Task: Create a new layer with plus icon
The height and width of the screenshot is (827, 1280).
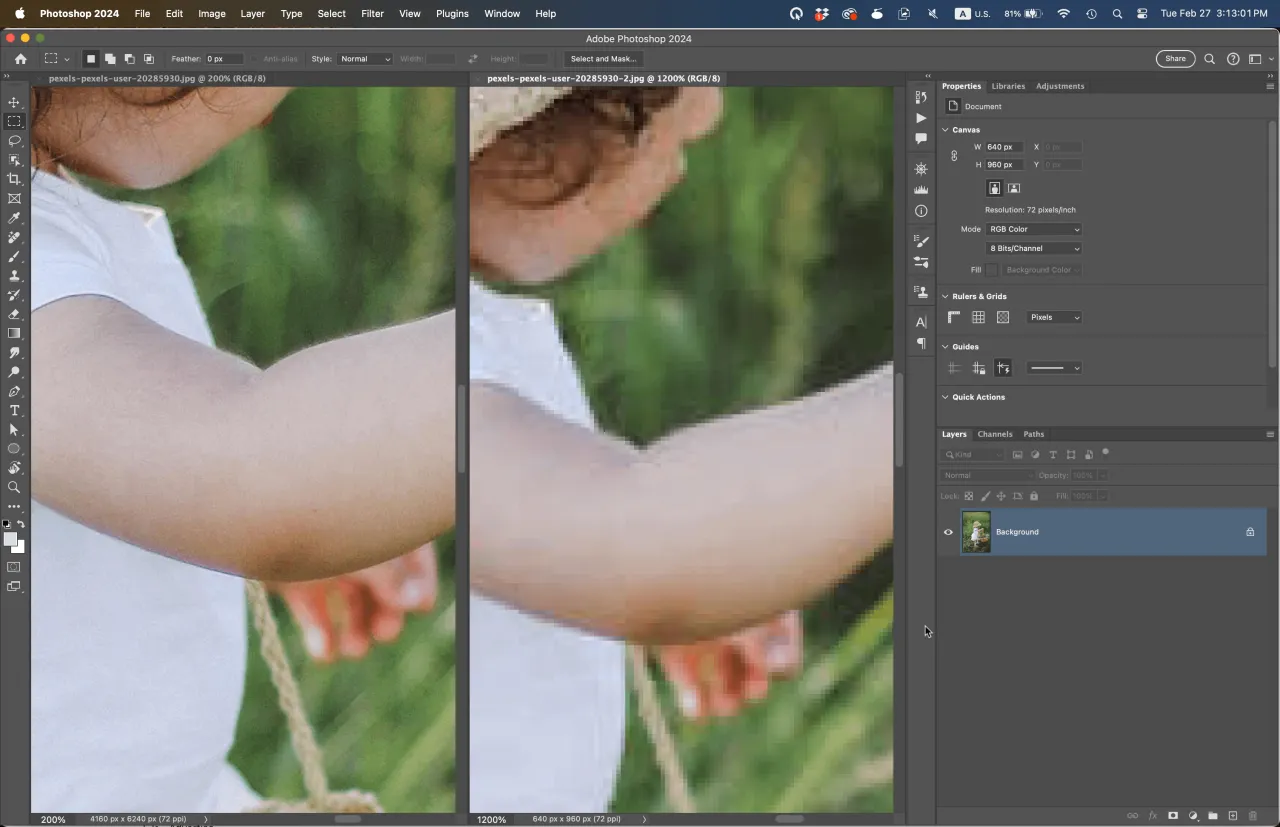Action: click(x=1232, y=816)
